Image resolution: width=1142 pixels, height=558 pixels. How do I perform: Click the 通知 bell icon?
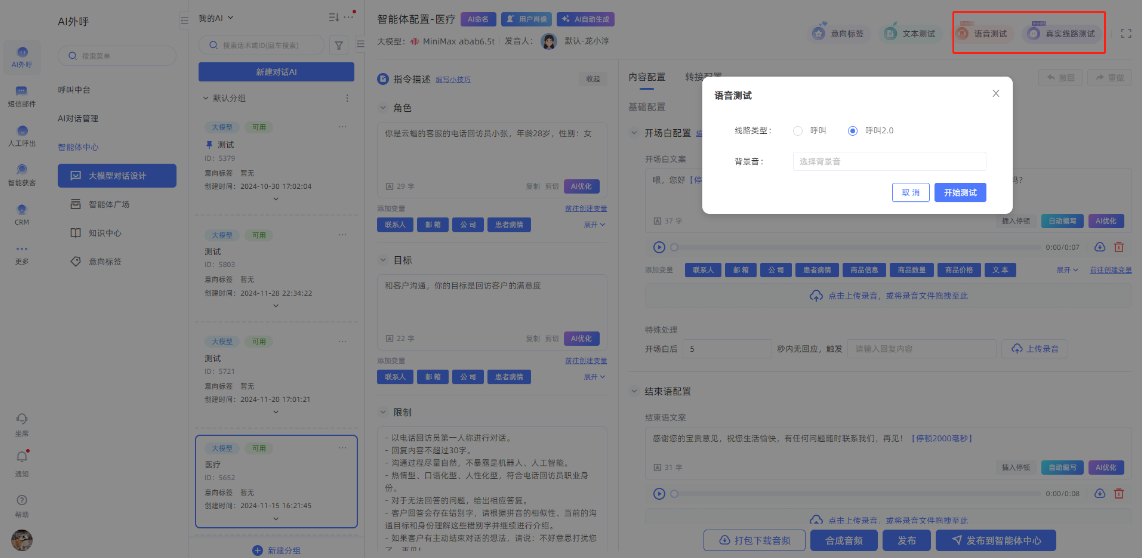coord(21,456)
